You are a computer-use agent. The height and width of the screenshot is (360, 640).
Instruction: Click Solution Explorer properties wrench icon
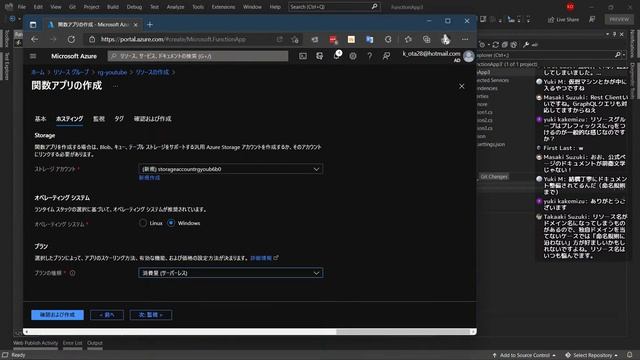click(x=526, y=44)
